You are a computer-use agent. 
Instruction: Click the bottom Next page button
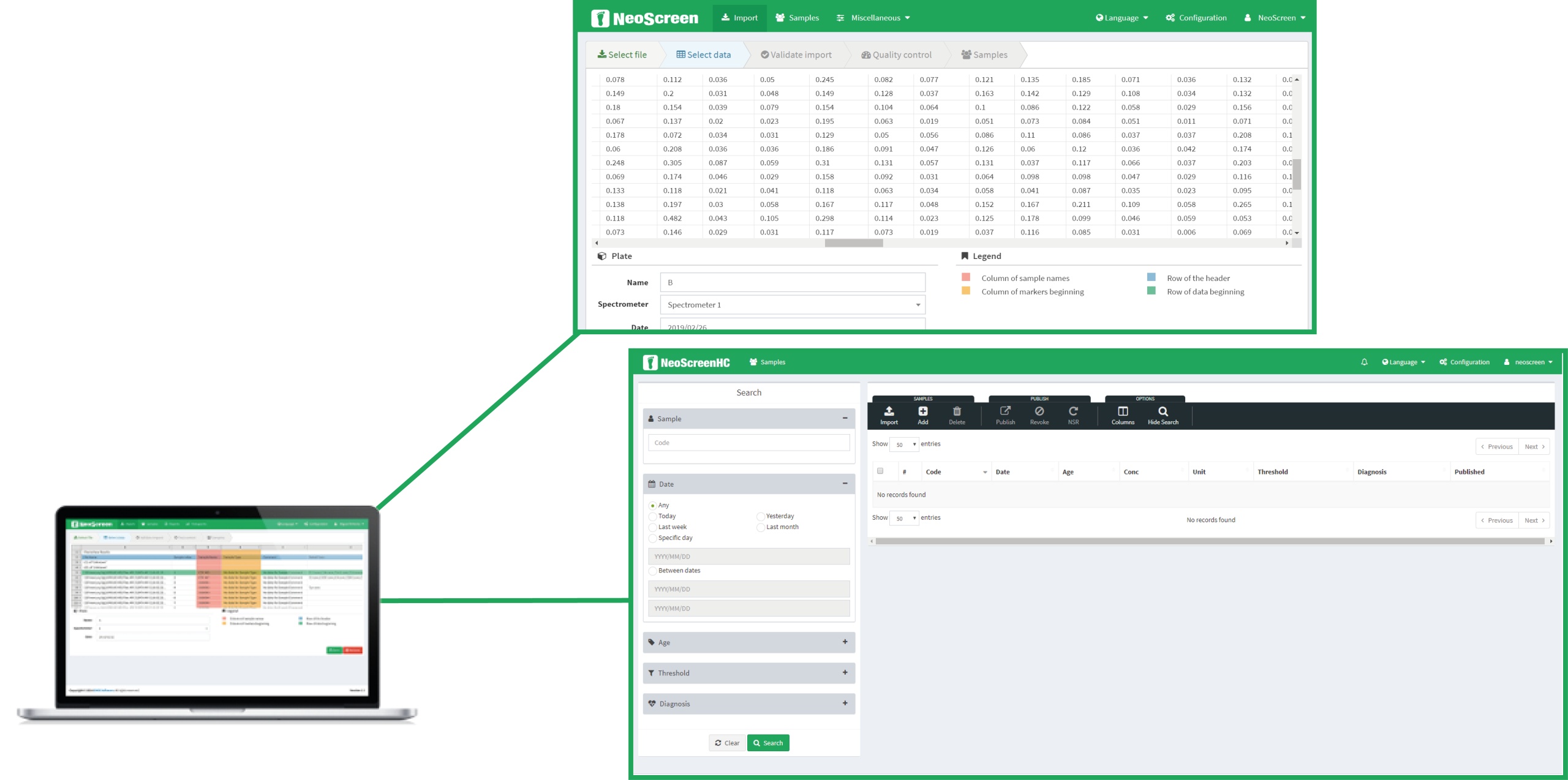pyautogui.click(x=1534, y=520)
